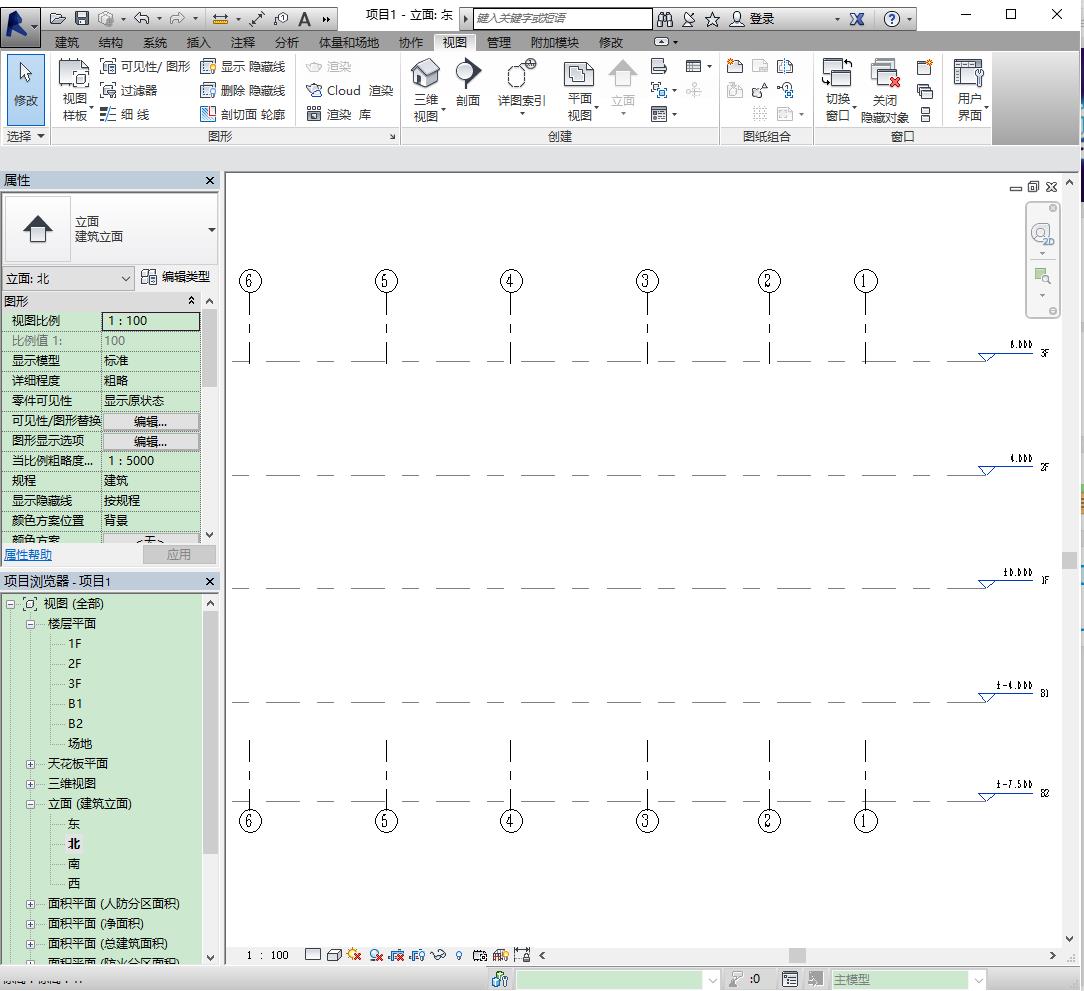Click the star favorites icon in title bar
Viewport: 1084px width, 991px height.
[x=712, y=19]
